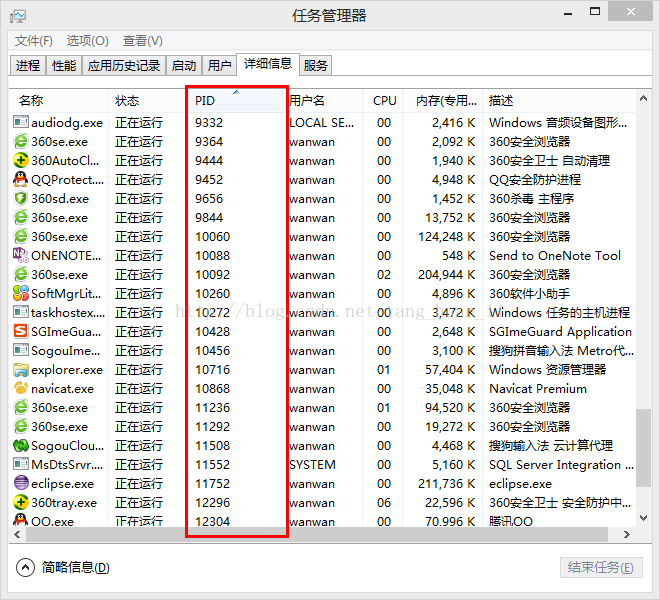
Task: Sort by the CPU column header
Action: tap(383, 101)
